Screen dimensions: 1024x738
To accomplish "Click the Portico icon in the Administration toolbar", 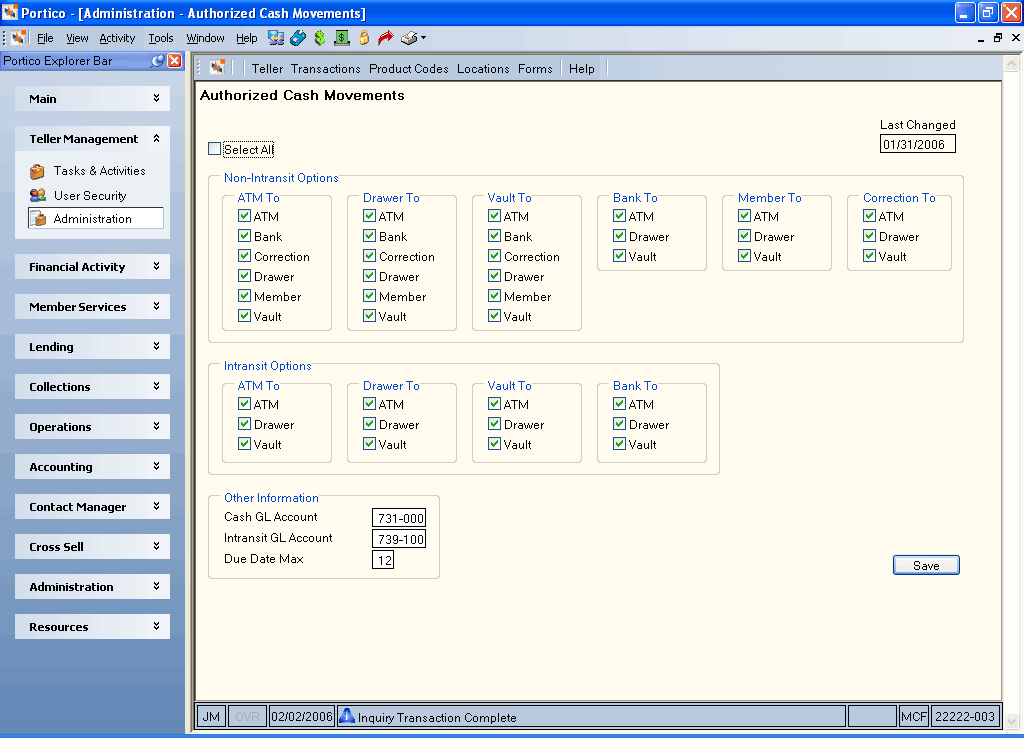I will [217, 67].
